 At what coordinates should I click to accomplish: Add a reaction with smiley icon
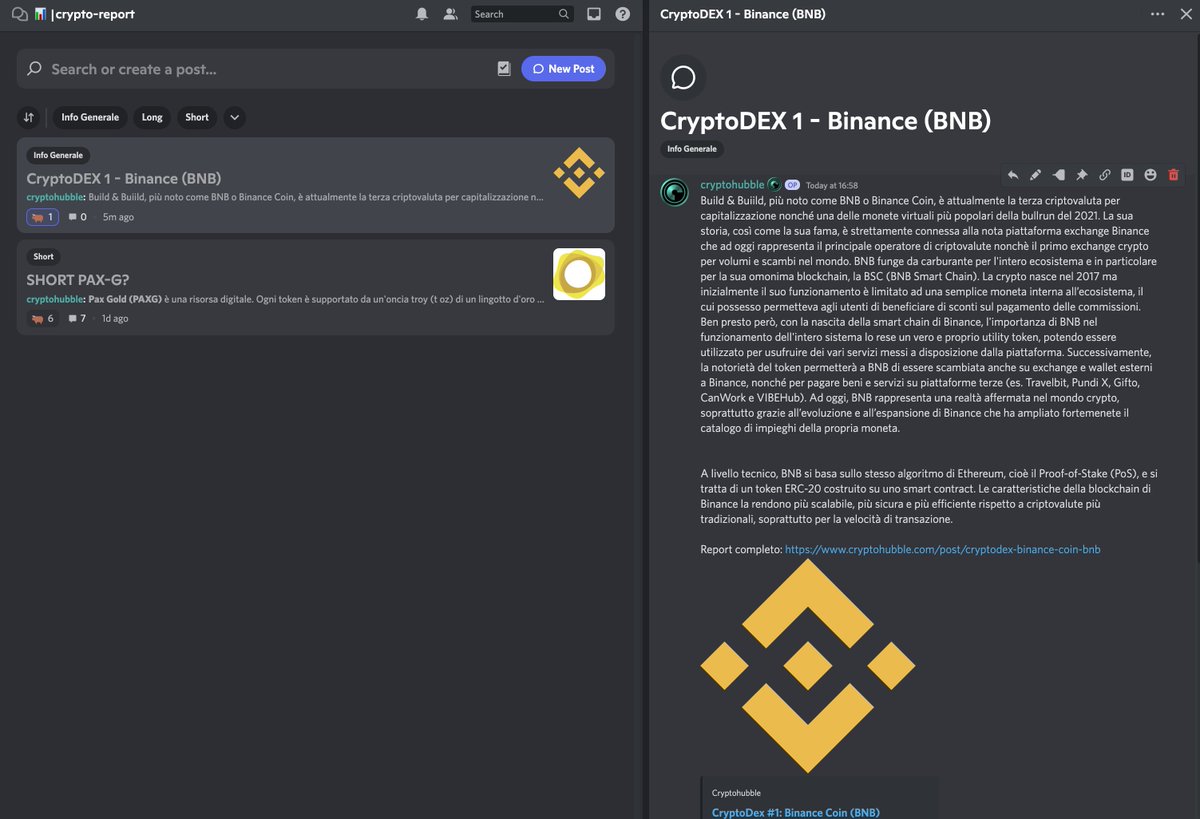(x=1150, y=175)
